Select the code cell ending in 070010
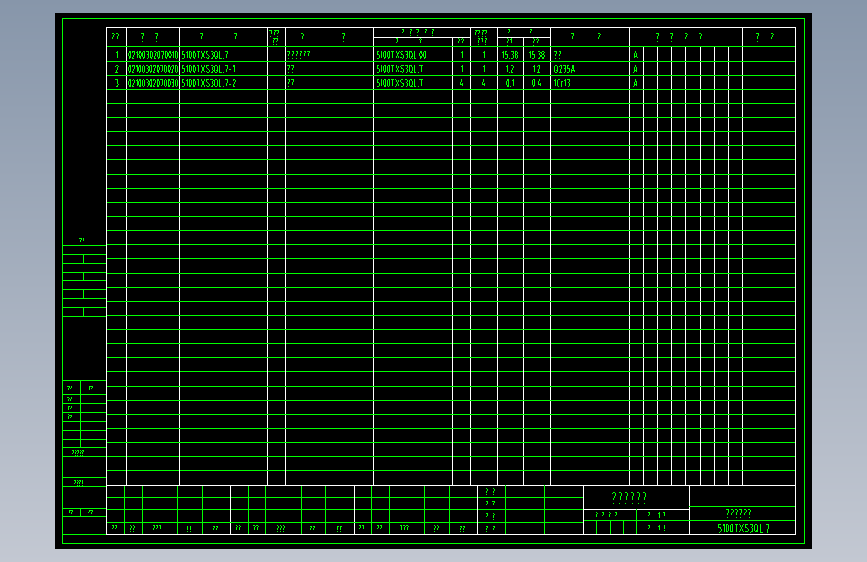The width and height of the screenshot is (867, 562). click(153, 55)
